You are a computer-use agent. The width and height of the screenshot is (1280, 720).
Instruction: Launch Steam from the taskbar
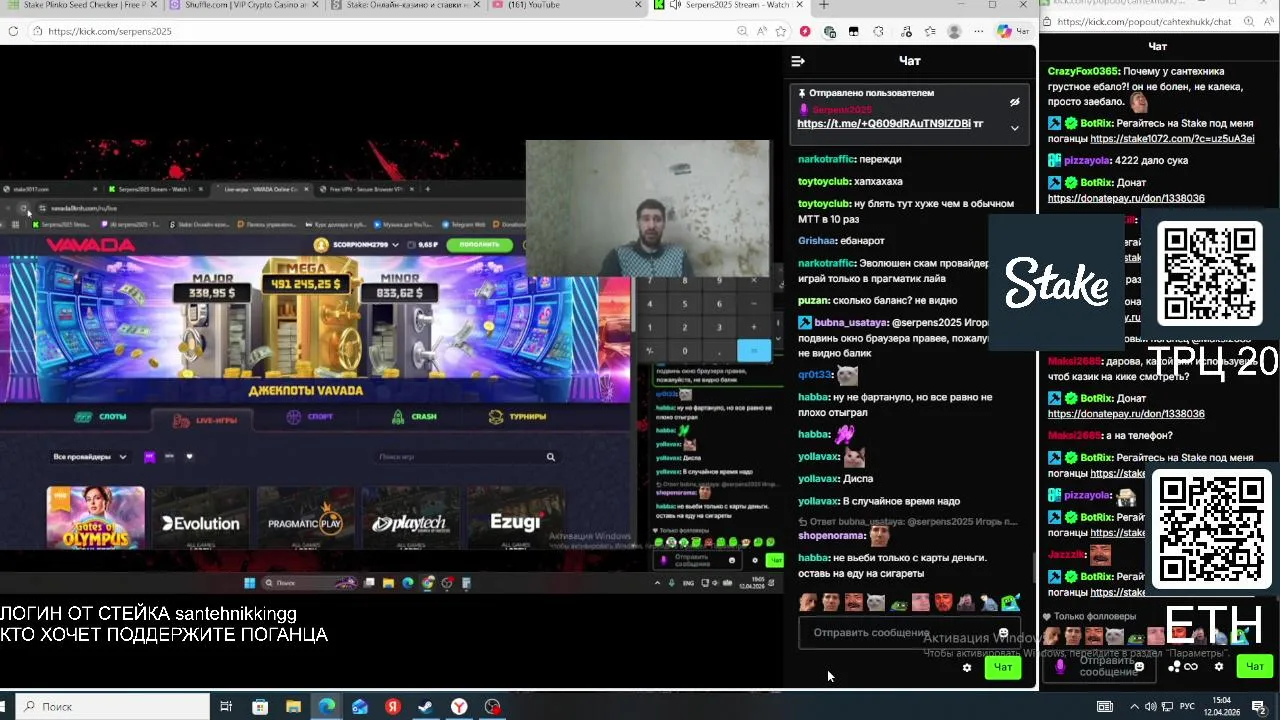click(x=425, y=706)
